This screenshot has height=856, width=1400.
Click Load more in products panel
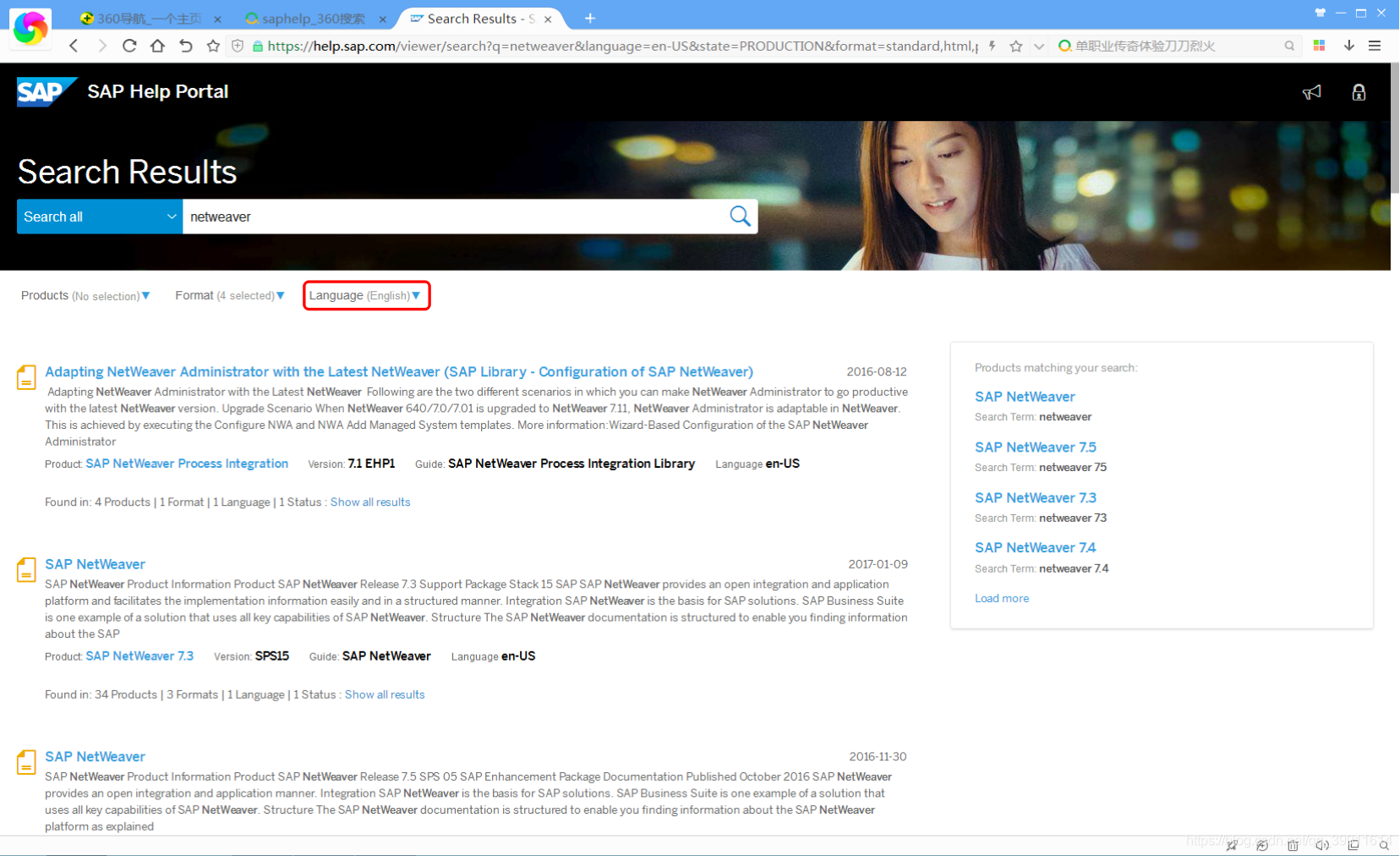[x=1002, y=598]
